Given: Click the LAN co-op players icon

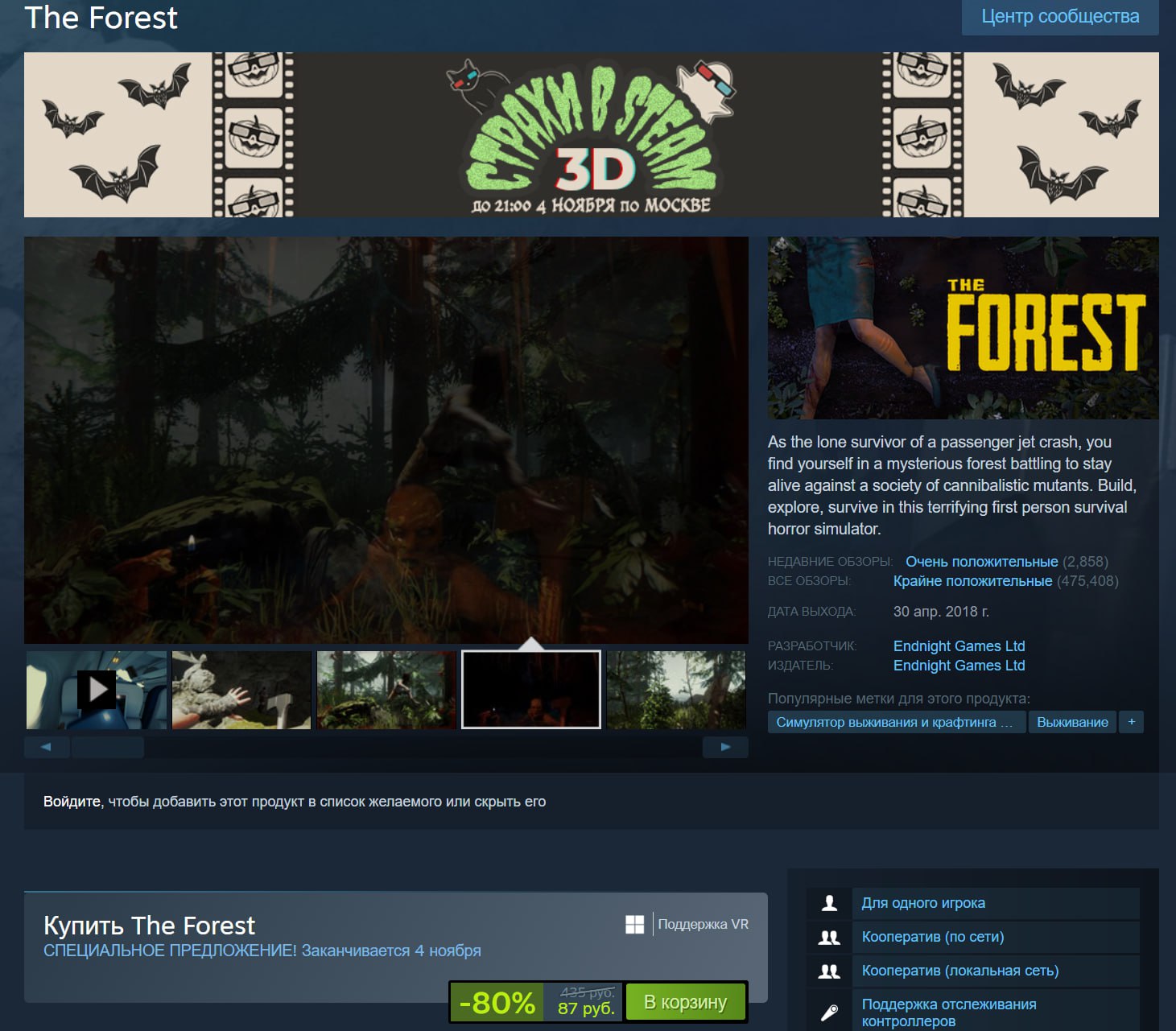Looking at the screenshot, I should [829, 971].
